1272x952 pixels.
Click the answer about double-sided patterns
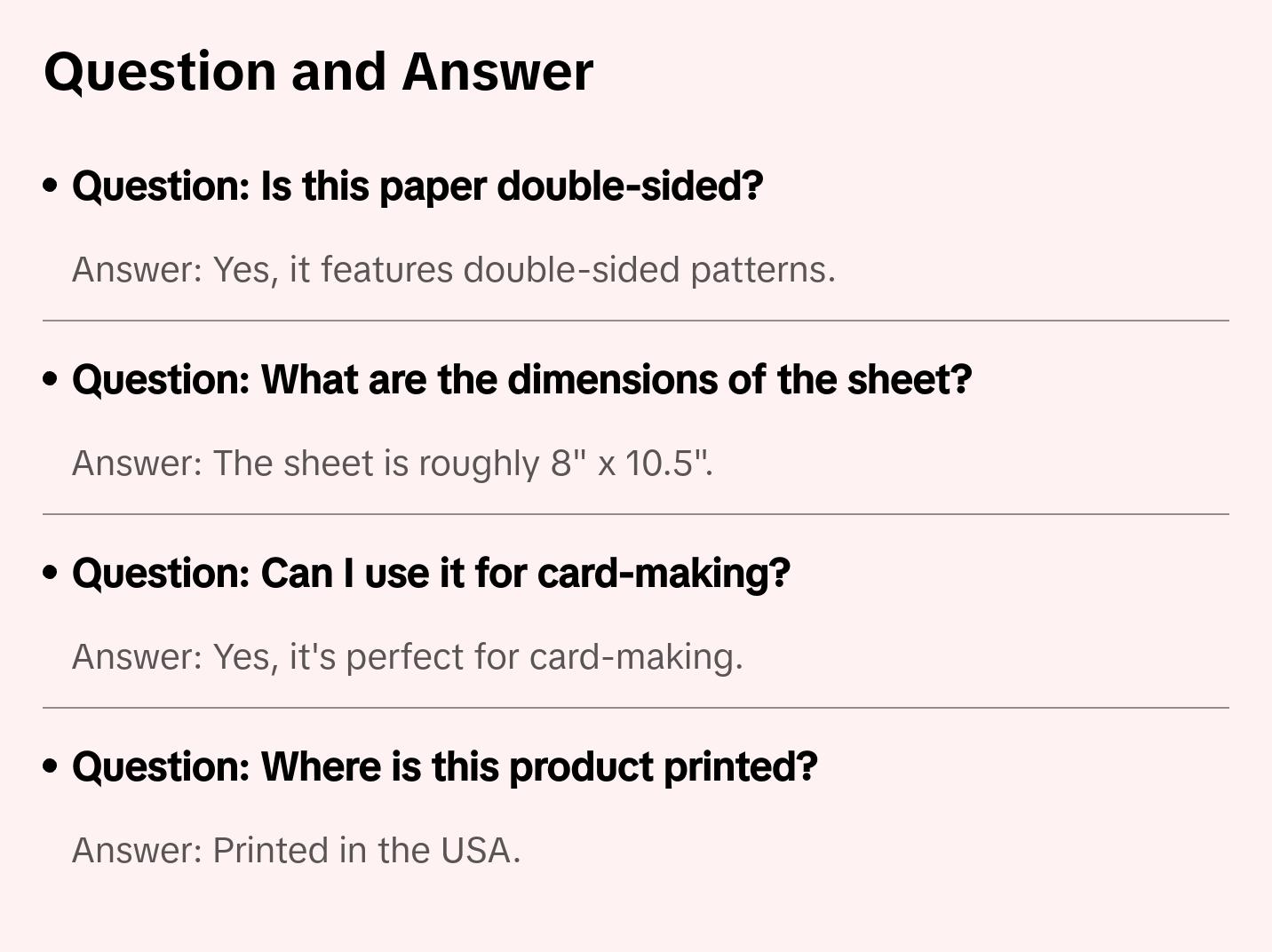pyautogui.click(x=454, y=270)
